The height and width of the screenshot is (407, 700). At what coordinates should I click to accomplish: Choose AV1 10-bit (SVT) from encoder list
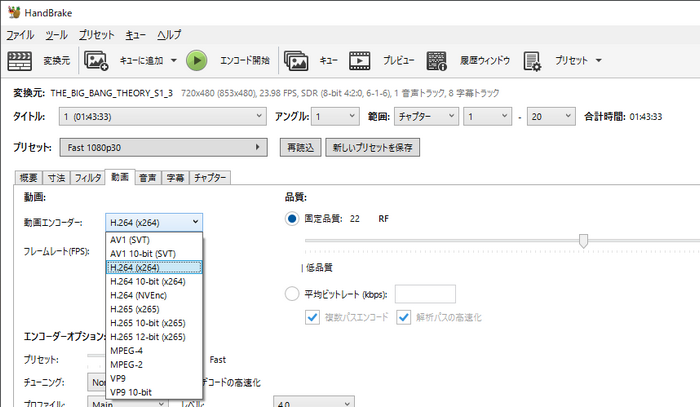pyautogui.click(x=154, y=253)
